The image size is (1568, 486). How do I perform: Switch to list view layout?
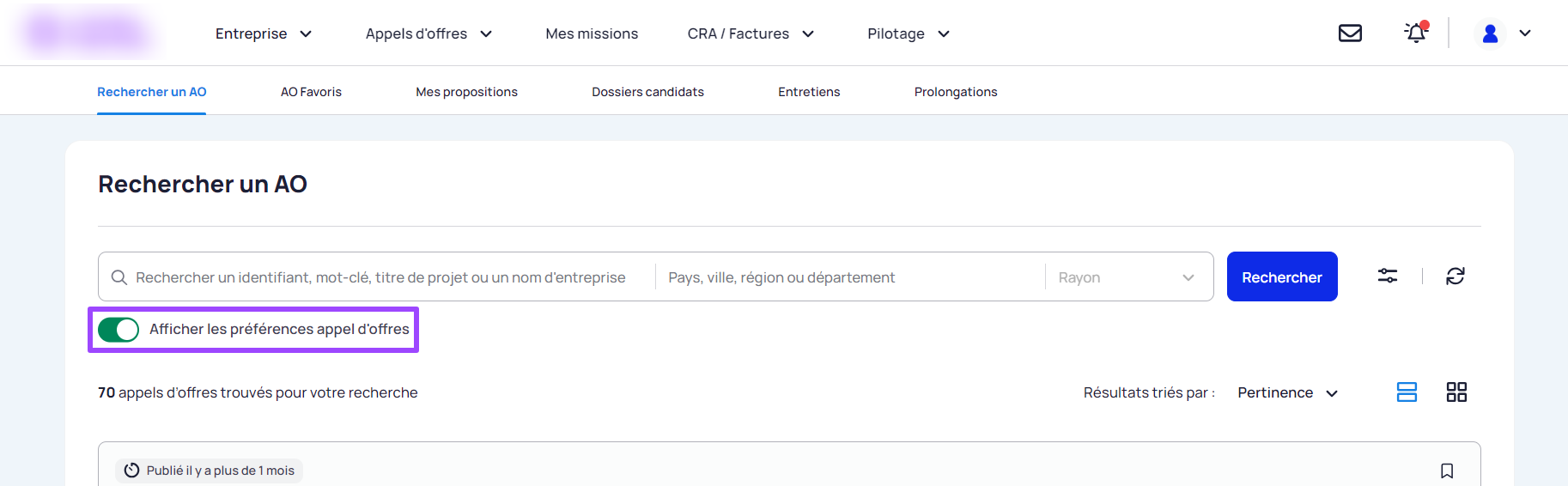(x=1407, y=392)
